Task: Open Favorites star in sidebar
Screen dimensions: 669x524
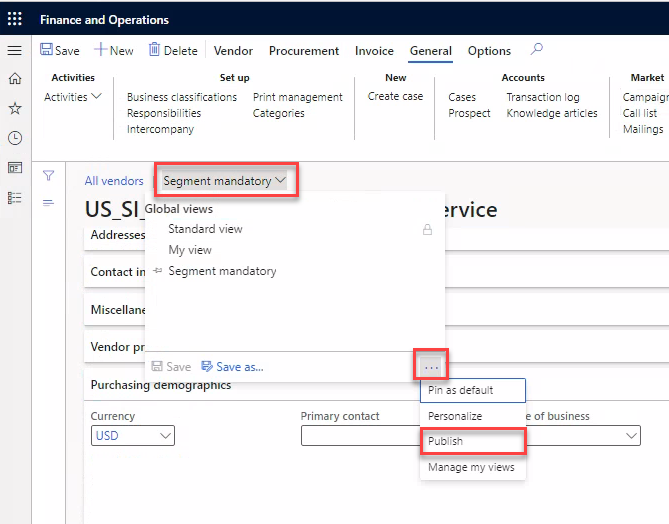Action: click(14, 108)
